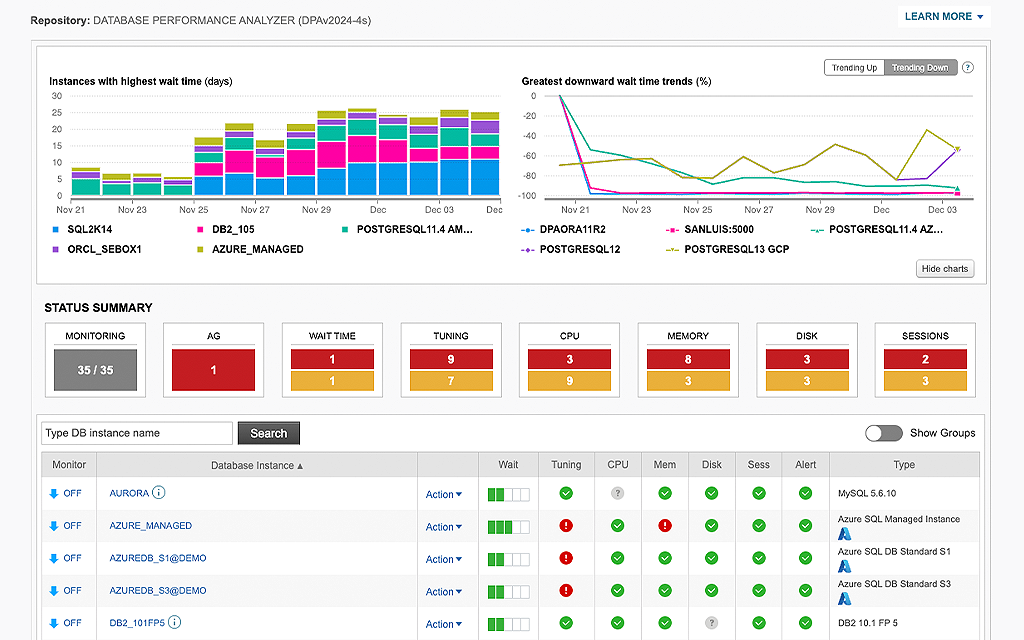Expand the LEARN MORE menu

tap(941, 17)
